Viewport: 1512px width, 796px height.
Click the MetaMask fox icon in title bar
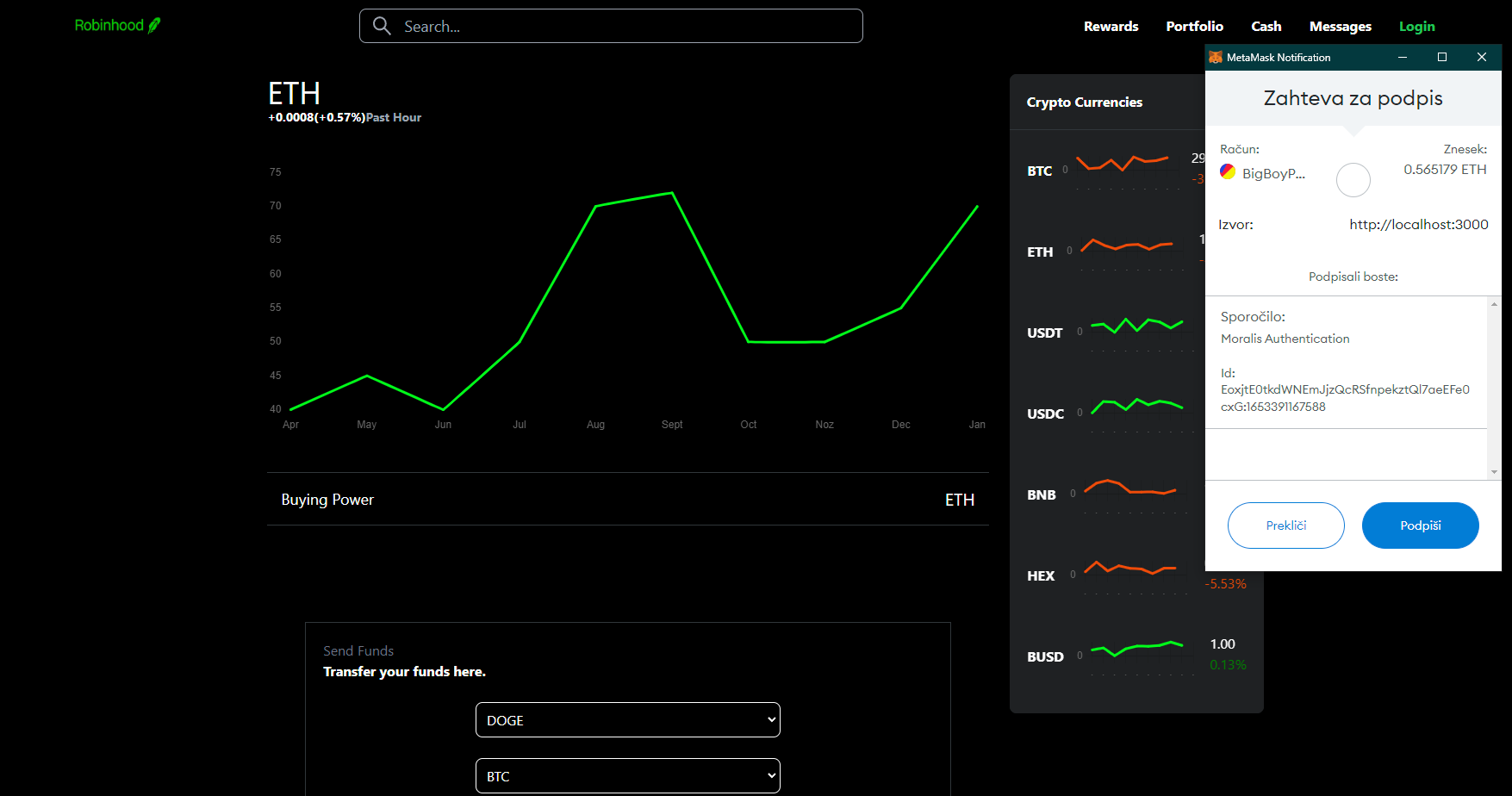coord(1216,57)
